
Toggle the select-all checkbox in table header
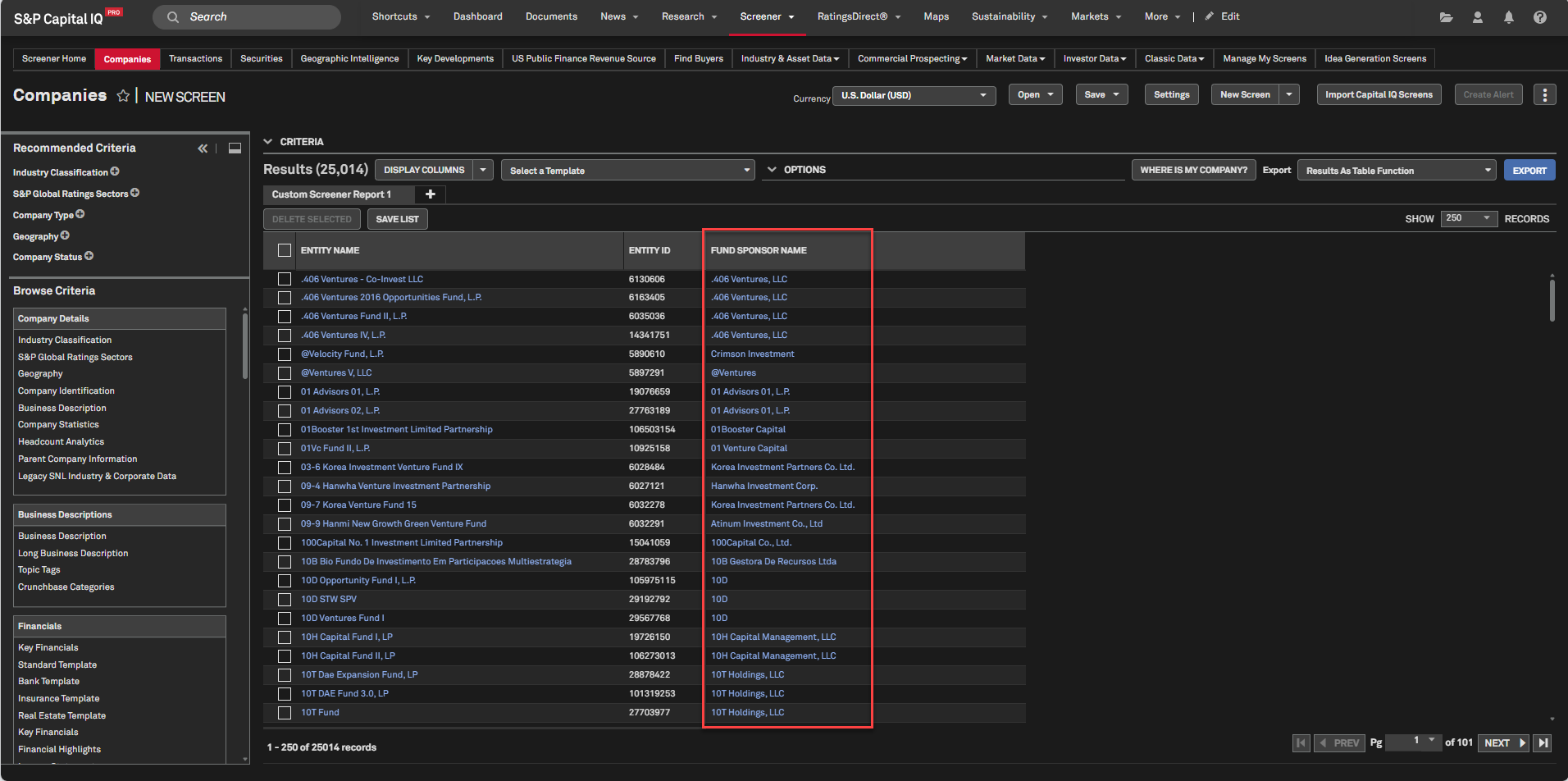coord(285,250)
